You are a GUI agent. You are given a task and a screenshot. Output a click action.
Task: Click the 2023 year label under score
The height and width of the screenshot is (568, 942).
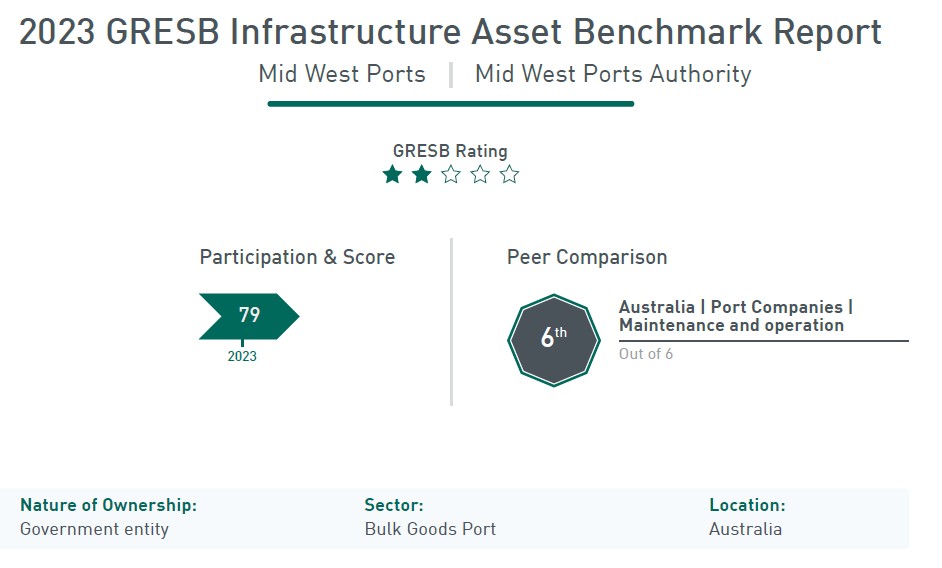tap(242, 356)
